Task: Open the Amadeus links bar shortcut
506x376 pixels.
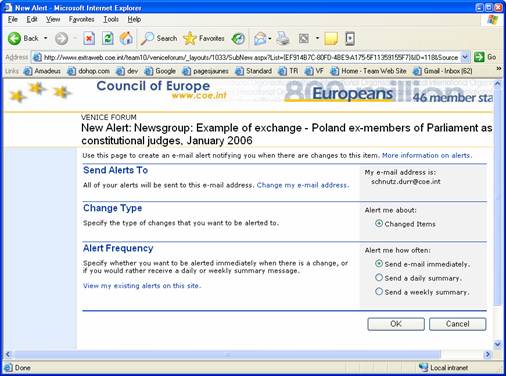Action: 42,71
